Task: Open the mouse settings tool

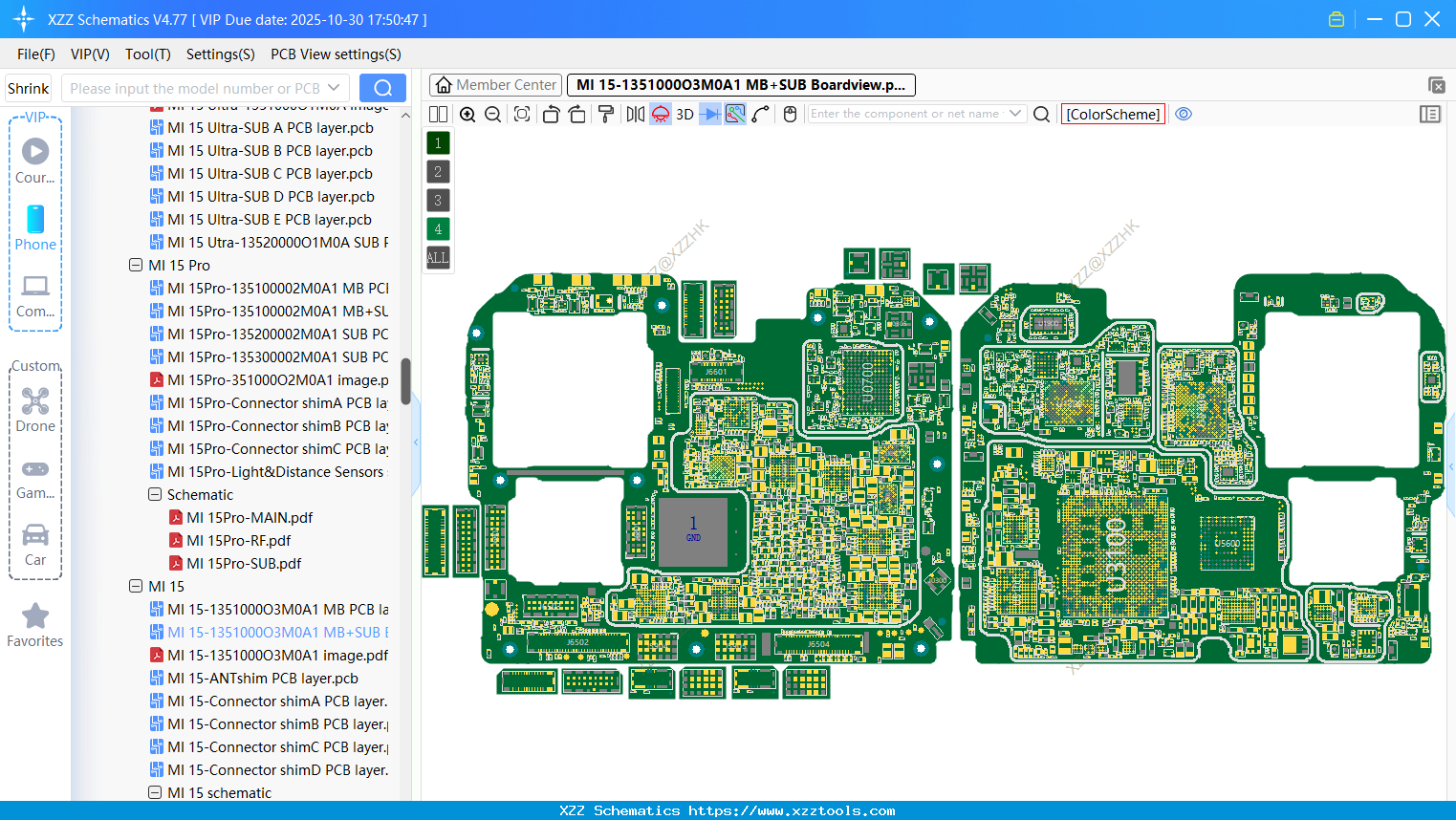Action: point(789,114)
